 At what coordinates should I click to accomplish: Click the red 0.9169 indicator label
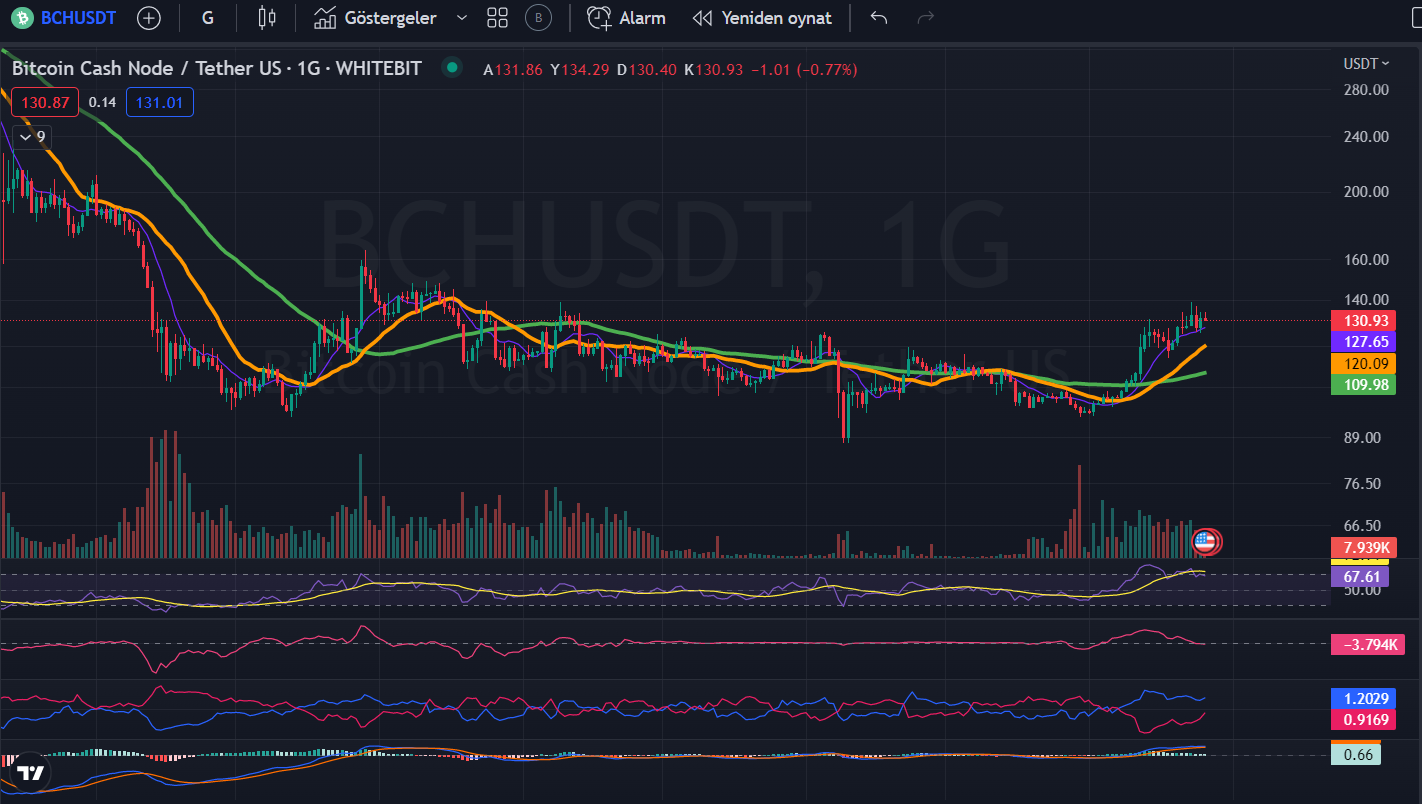pyautogui.click(x=1365, y=720)
